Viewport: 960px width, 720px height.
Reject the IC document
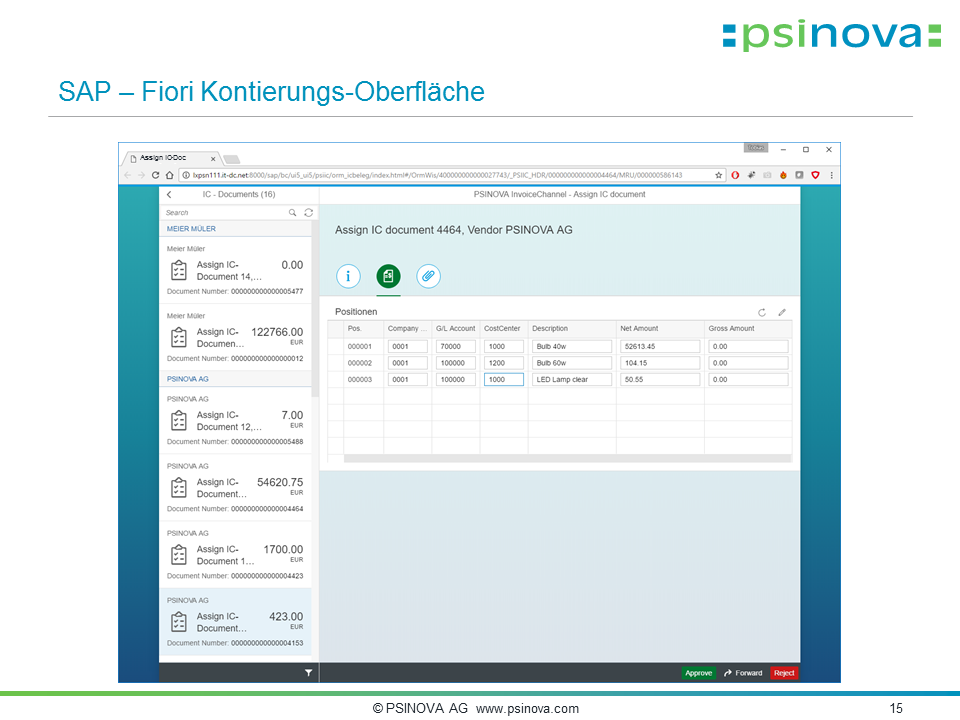coord(784,673)
